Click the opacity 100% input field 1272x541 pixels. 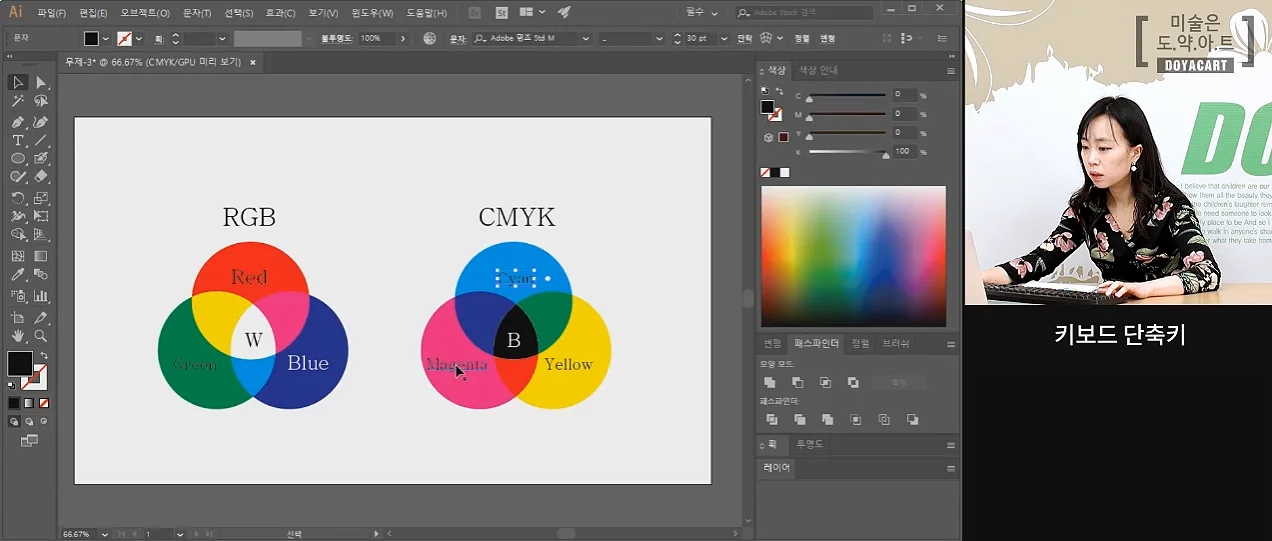tap(376, 38)
